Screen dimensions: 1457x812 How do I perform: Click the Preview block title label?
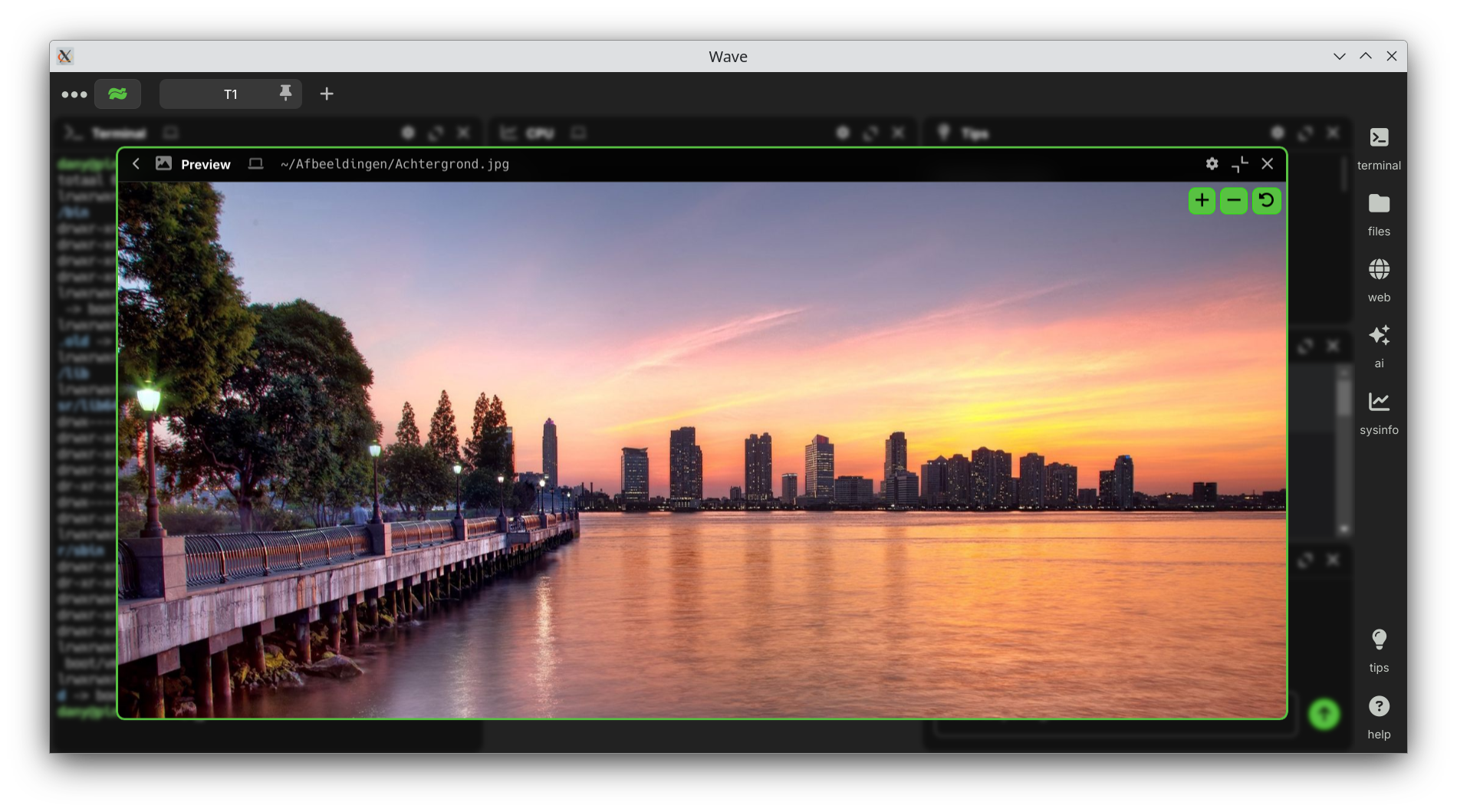206,164
